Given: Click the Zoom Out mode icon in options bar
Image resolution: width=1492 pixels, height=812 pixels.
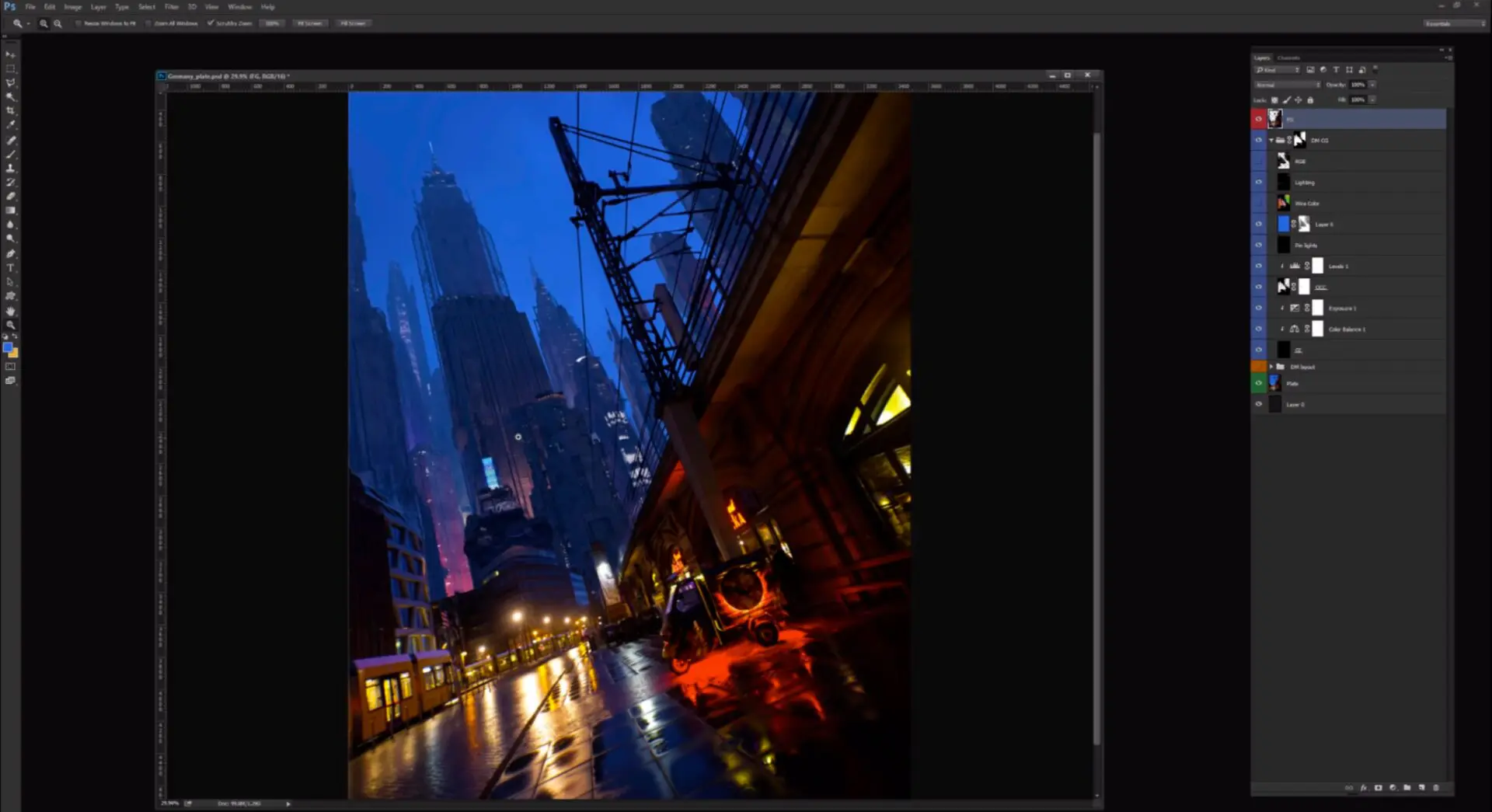Looking at the screenshot, I should coord(58,23).
